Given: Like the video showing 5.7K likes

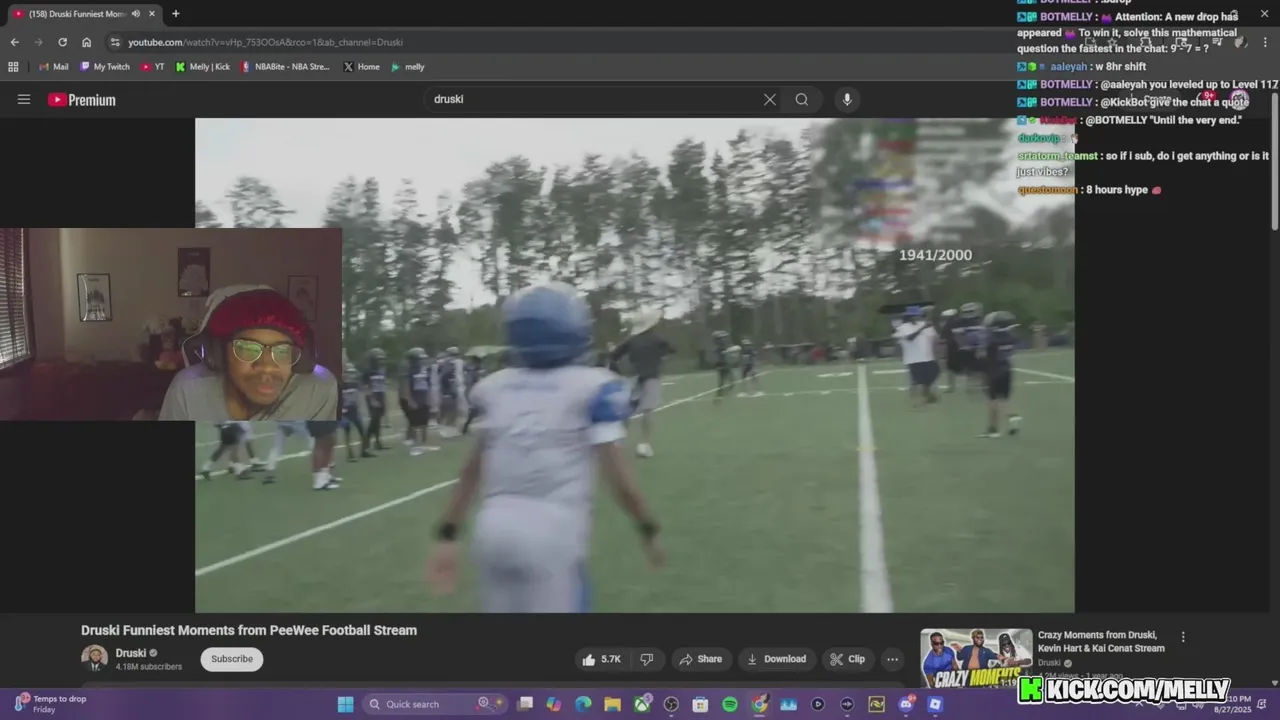Looking at the screenshot, I should tap(602, 659).
